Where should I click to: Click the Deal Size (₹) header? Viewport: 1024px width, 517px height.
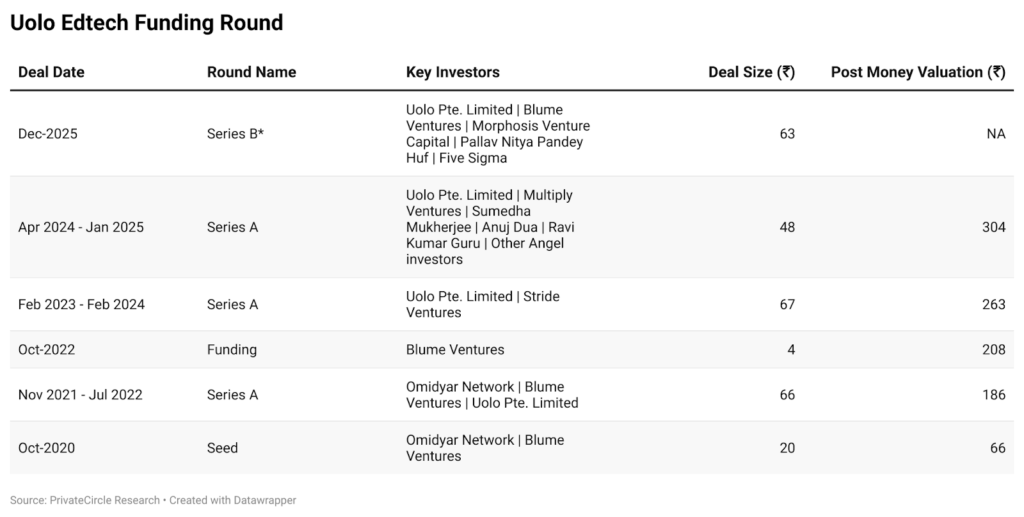click(x=751, y=72)
